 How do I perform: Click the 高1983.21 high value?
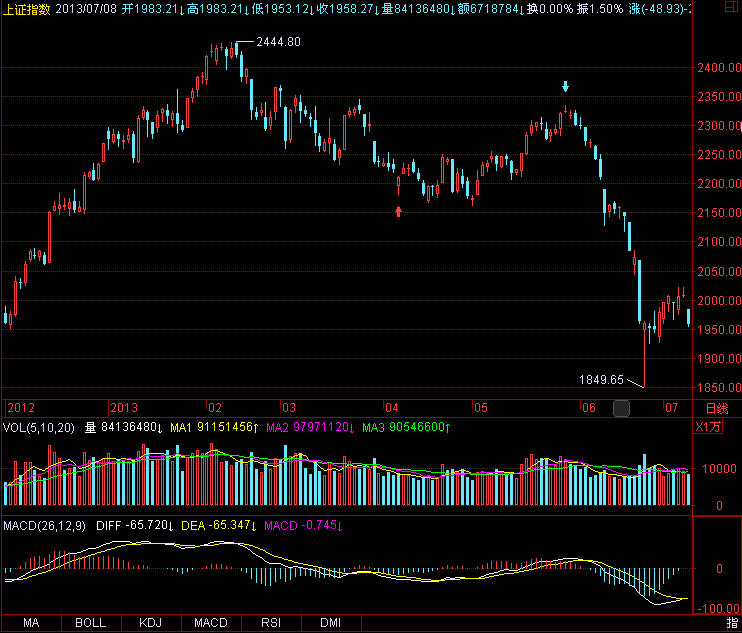pyautogui.click(x=219, y=9)
